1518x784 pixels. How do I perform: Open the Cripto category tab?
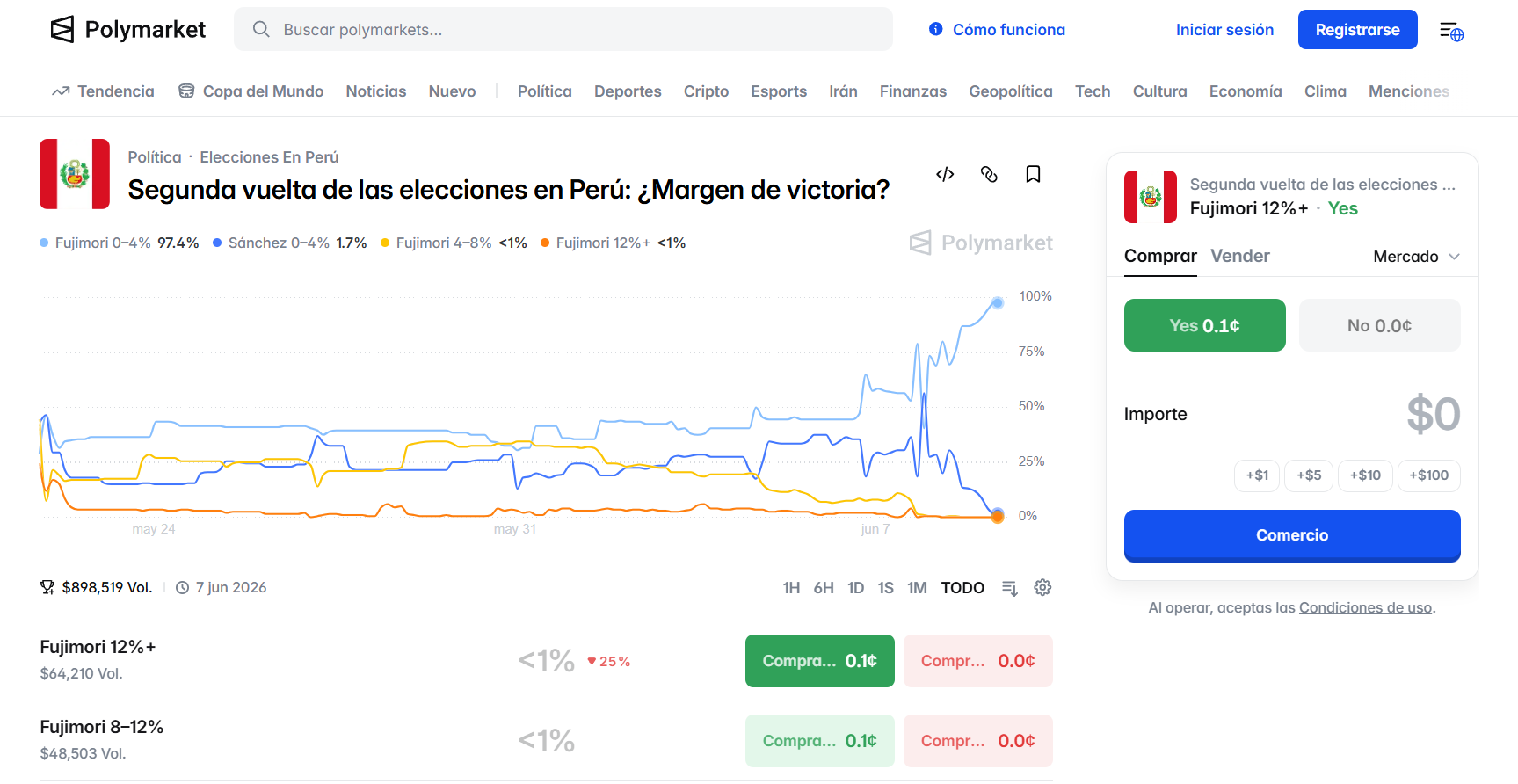point(706,91)
